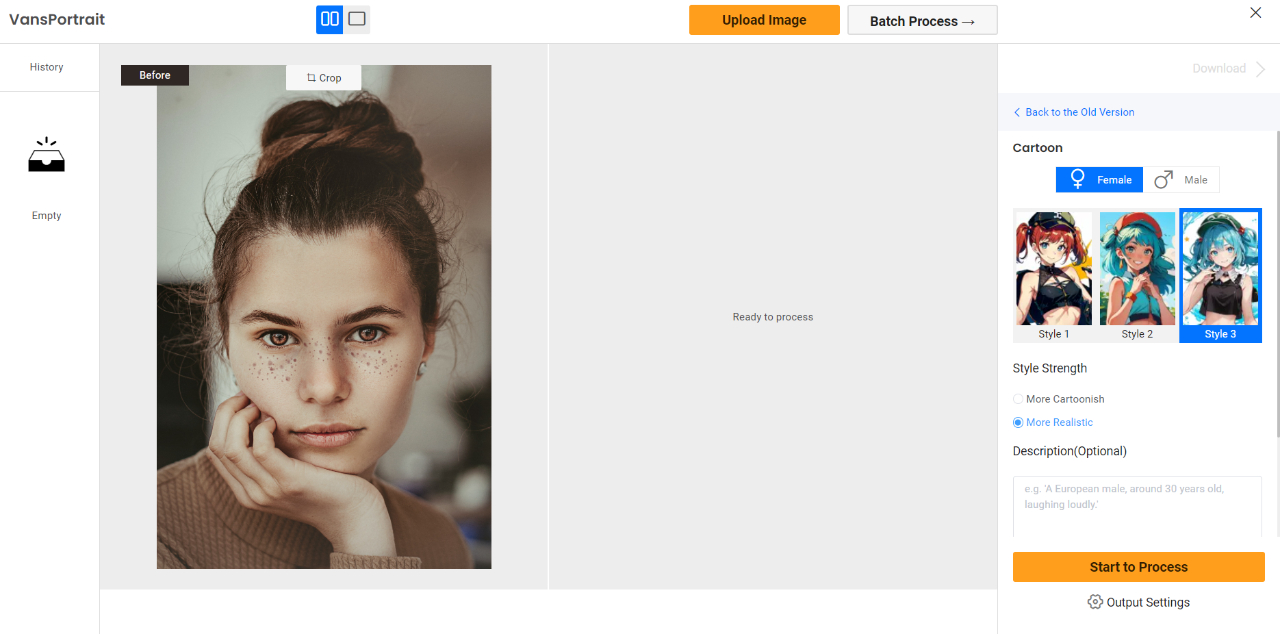This screenshot has height=634, width=1280.
Task: Click Start to Process button
Action: tap(1138, 567)
